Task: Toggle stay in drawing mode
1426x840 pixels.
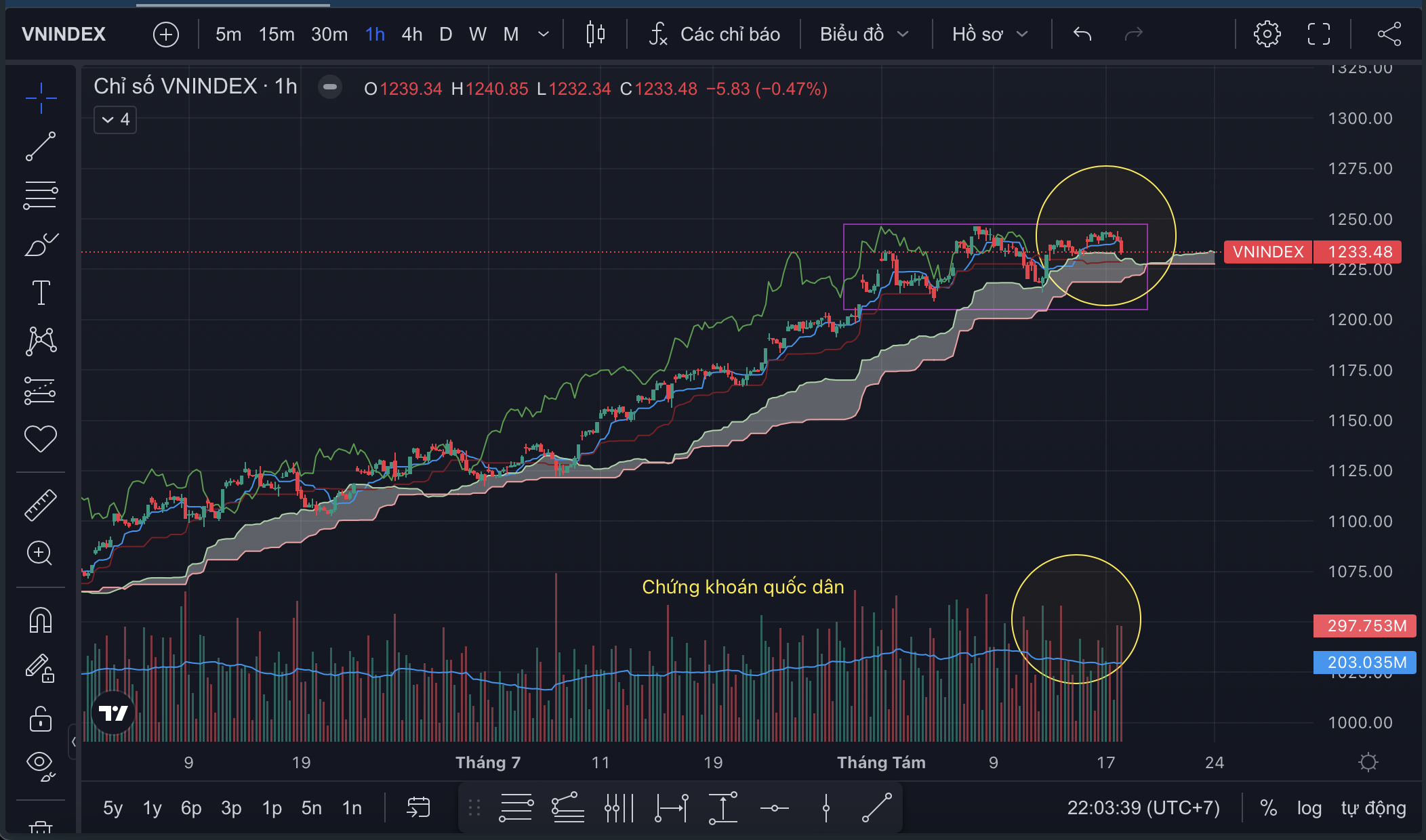Action: [x=41, y=669]
